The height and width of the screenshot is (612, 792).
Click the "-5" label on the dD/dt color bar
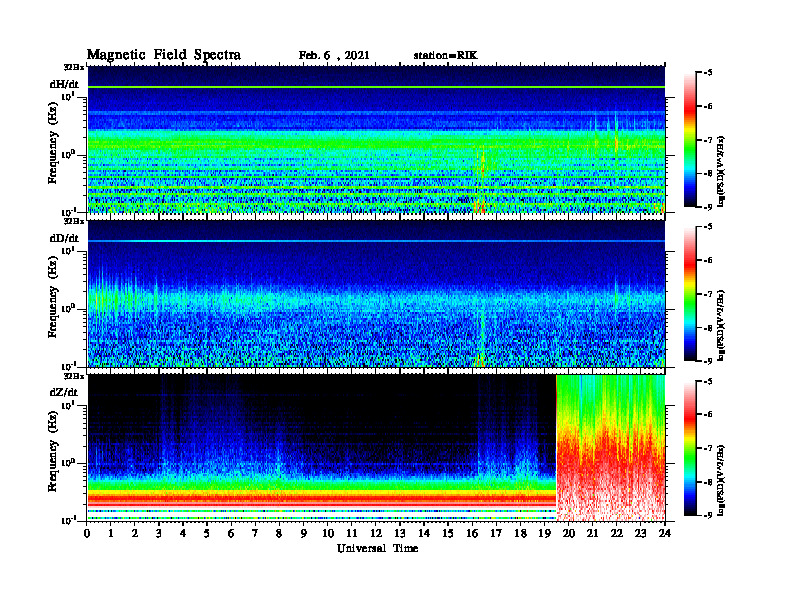708,227
